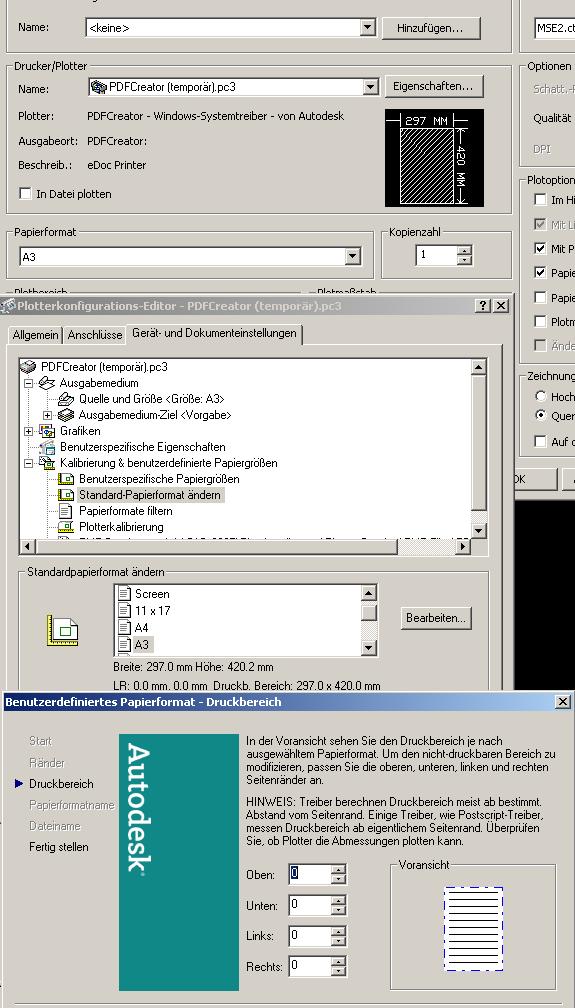
Task: Click tree view vertical scrollbar down arrow
Action: [x=479, y=530]
